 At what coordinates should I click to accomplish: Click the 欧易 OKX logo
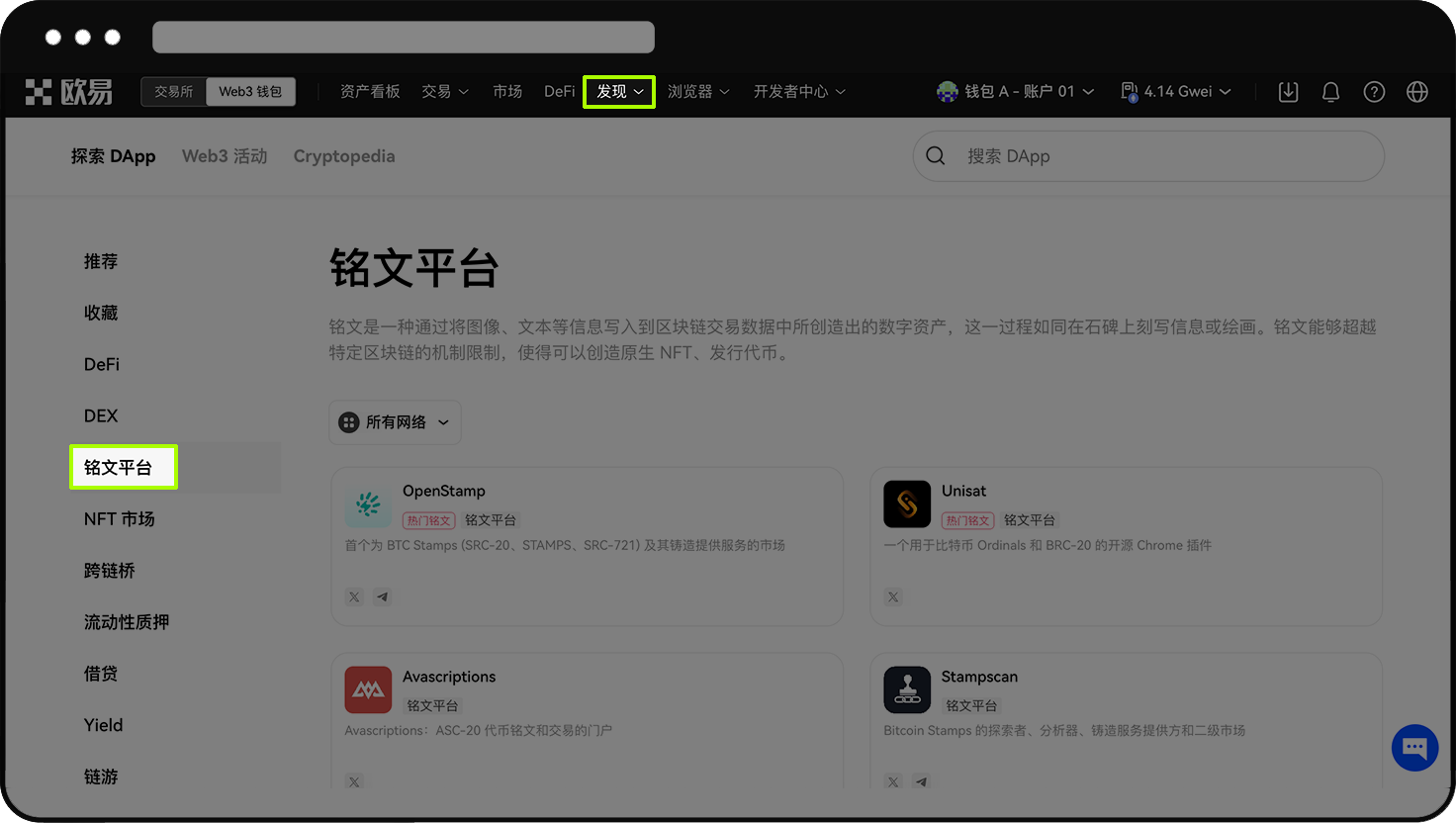68,92
